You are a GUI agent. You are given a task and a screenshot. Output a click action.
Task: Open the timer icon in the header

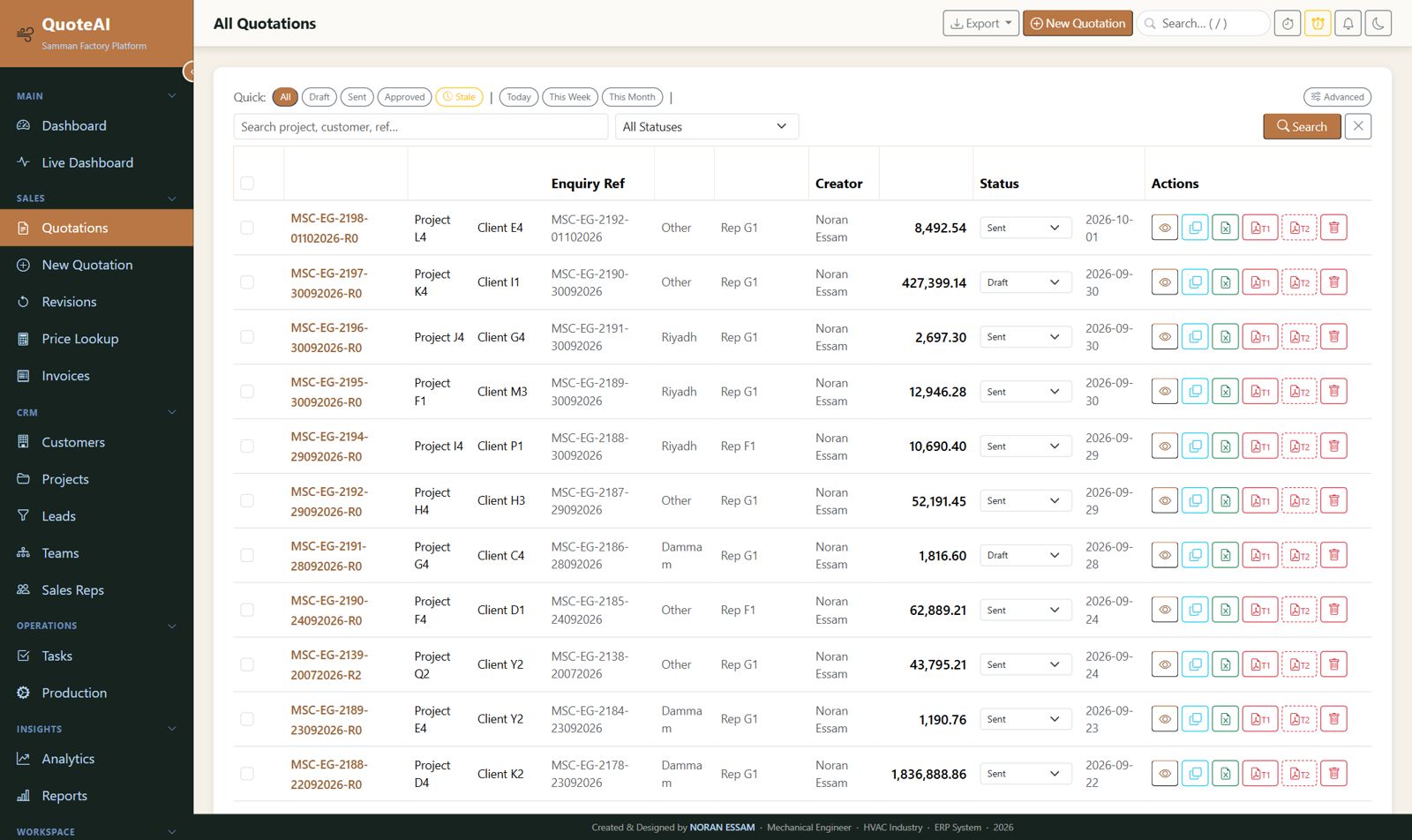(x=1288, y=24)
